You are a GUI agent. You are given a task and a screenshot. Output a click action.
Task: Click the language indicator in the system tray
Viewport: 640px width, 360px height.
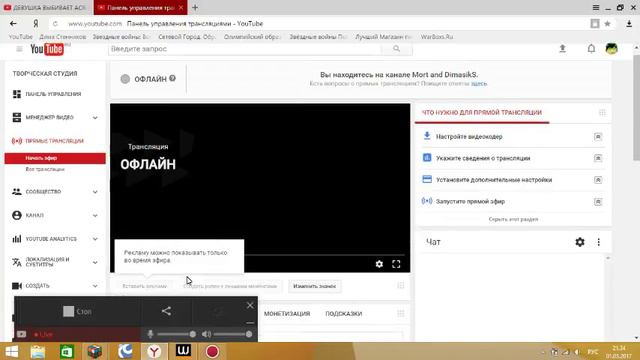pyautogui.click(x=593, y=351)
